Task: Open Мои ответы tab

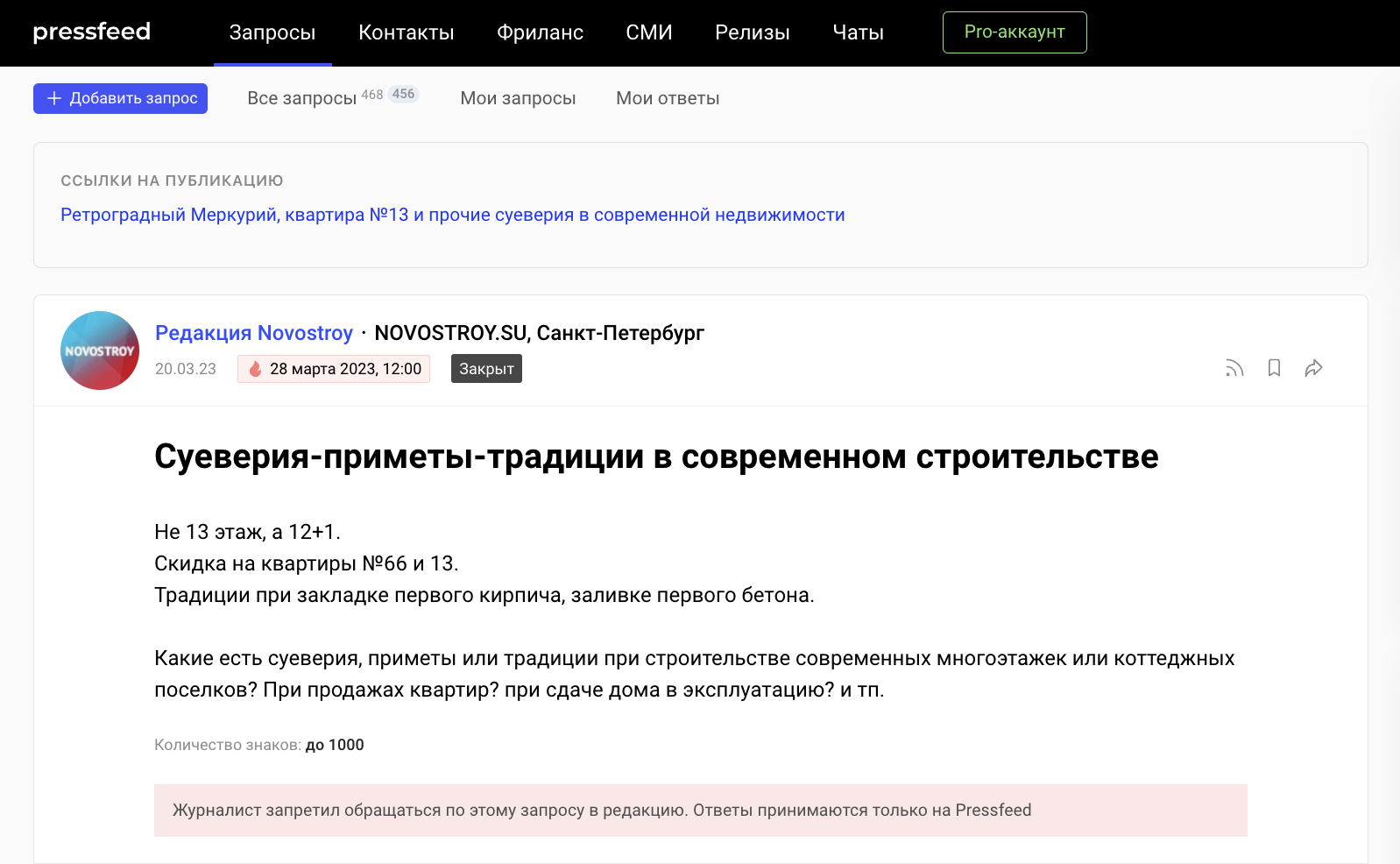Action: click(x=668, y=98)
